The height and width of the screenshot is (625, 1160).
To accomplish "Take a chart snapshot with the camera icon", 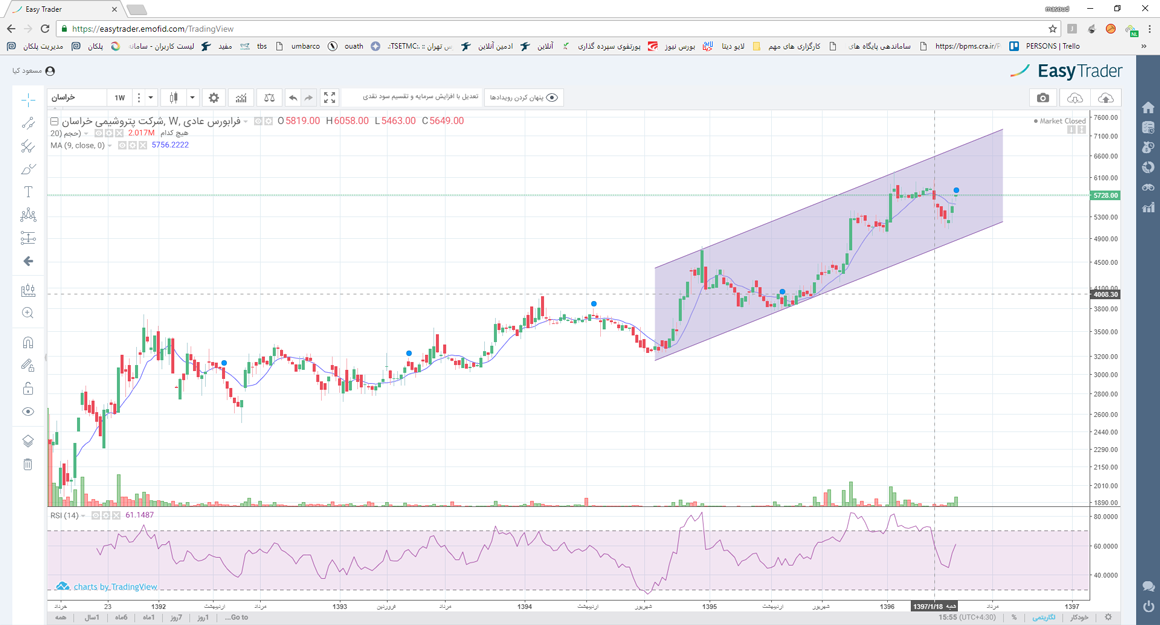I will click(x=1042, y=98).
